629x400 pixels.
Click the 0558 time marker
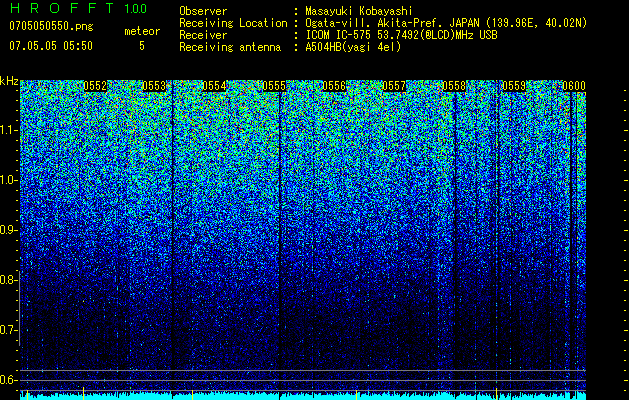point(455,86)
